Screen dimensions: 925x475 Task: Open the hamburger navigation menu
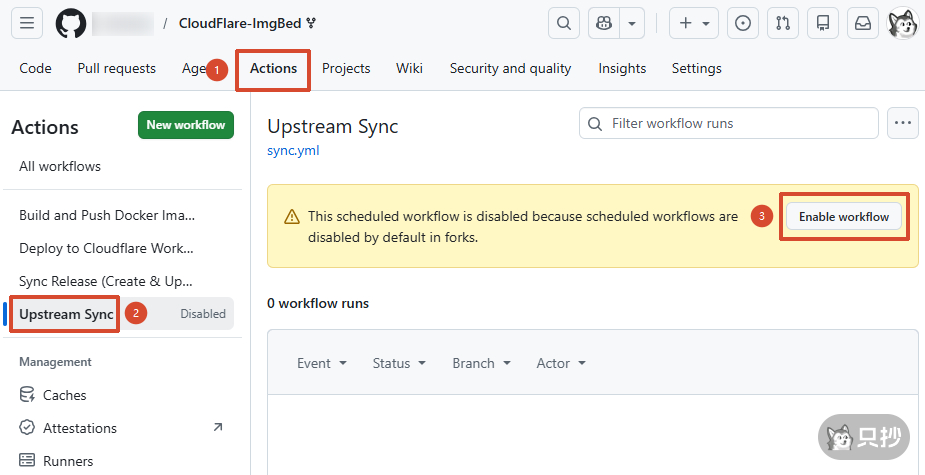(27, 23)
